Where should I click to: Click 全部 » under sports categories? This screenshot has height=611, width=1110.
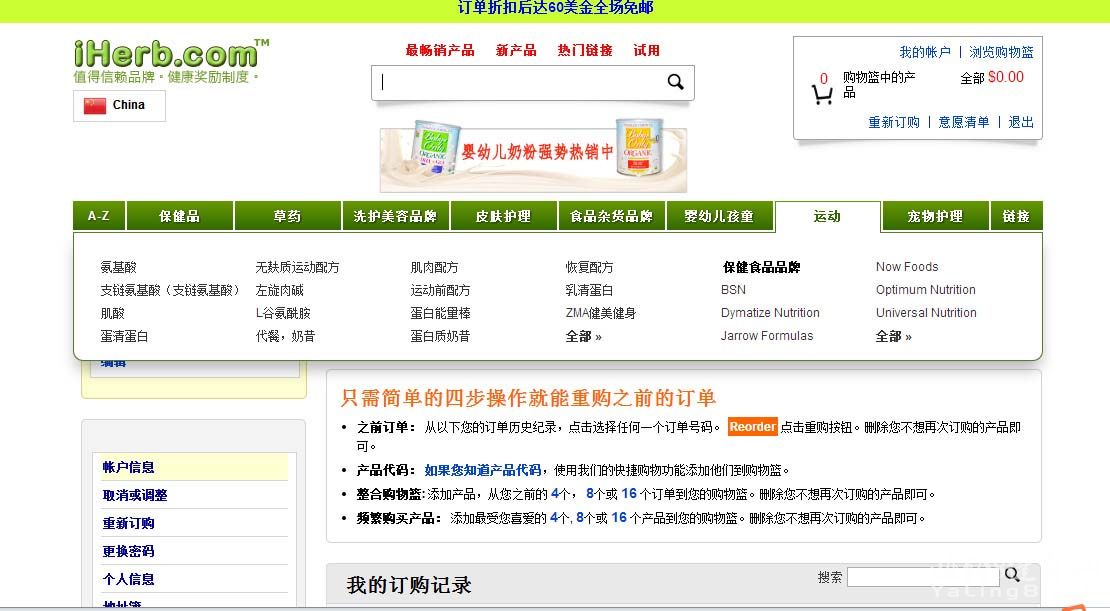[x=583, y=336]
